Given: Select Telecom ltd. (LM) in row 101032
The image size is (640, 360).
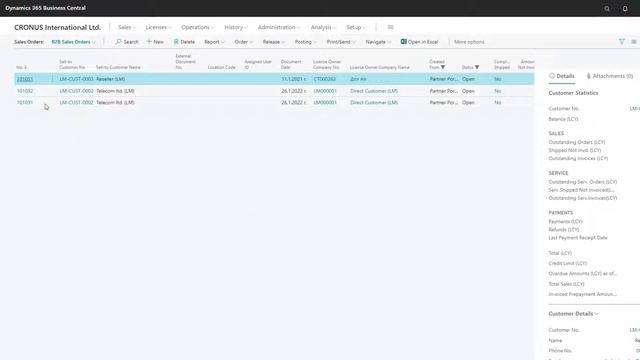Looking at the screenshot, I should coord(115,91).
